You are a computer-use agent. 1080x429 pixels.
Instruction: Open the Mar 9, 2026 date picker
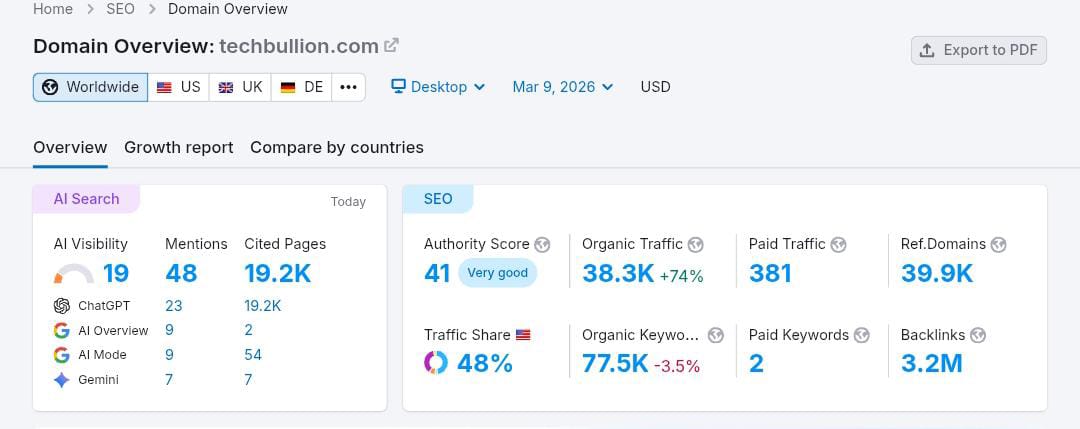click(x=563, y=87)
